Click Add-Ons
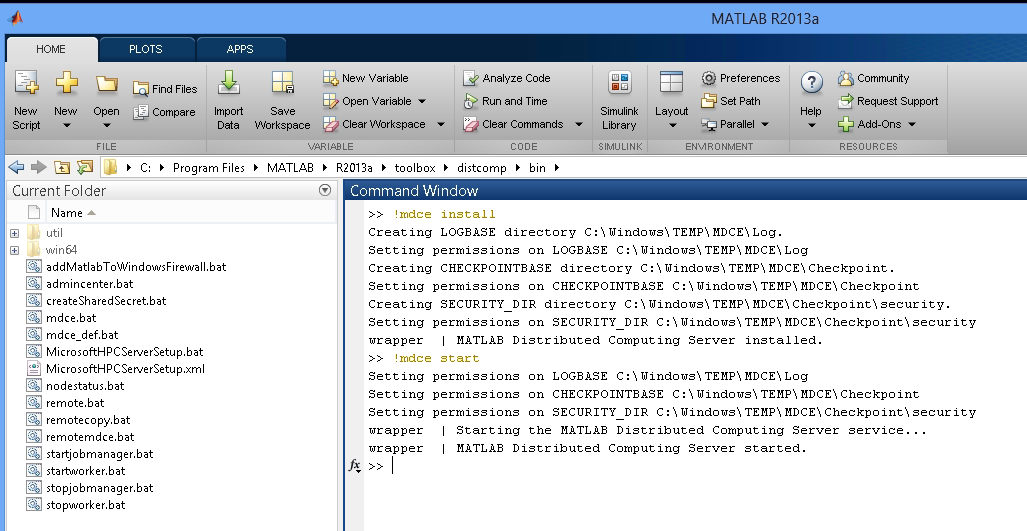1027x531 pixels. (x=870, y=124)
